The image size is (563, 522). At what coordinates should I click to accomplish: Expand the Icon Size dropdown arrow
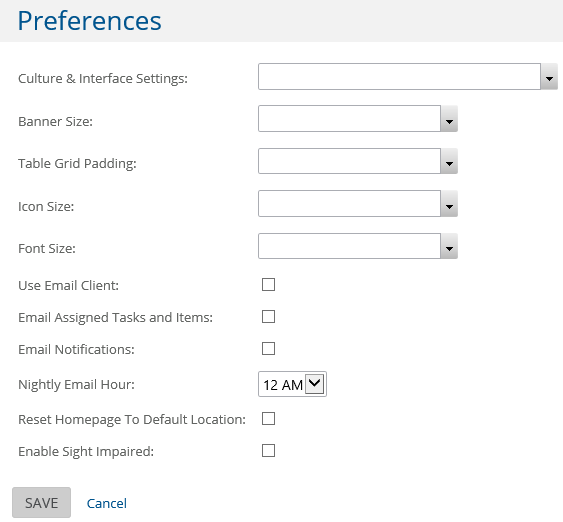coord(449,204)
